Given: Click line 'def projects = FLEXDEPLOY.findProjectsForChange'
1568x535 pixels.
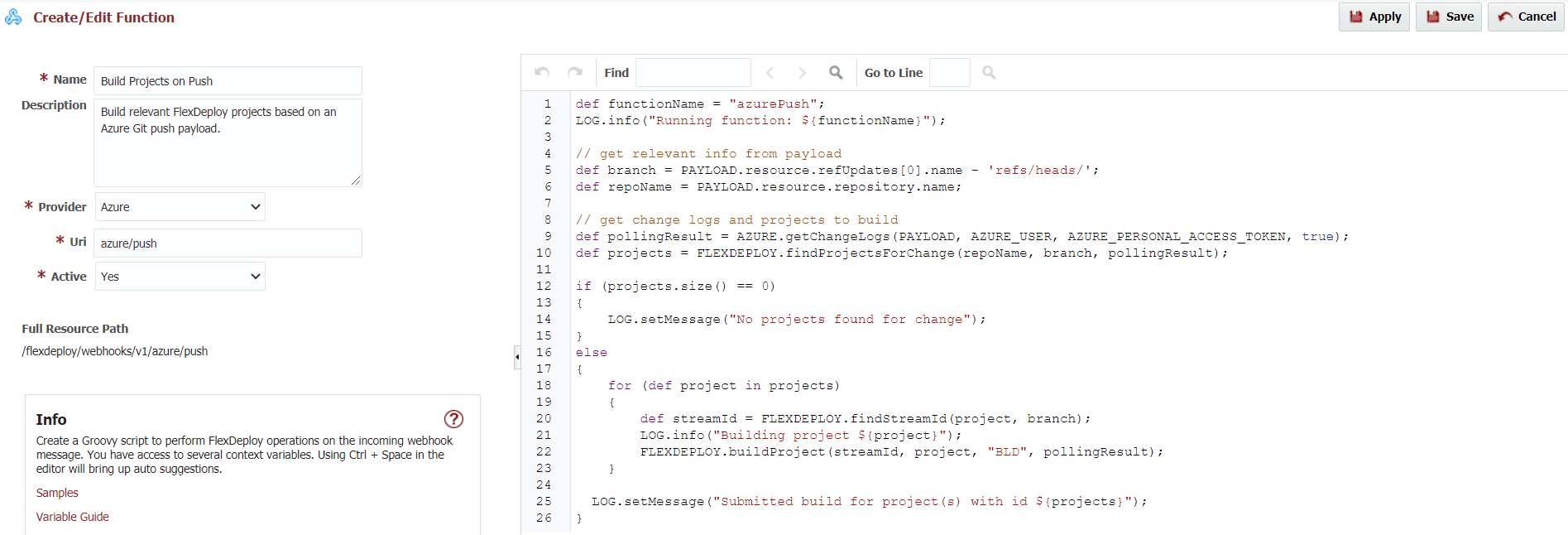Looking at the screenshot, I should point(902,253).
